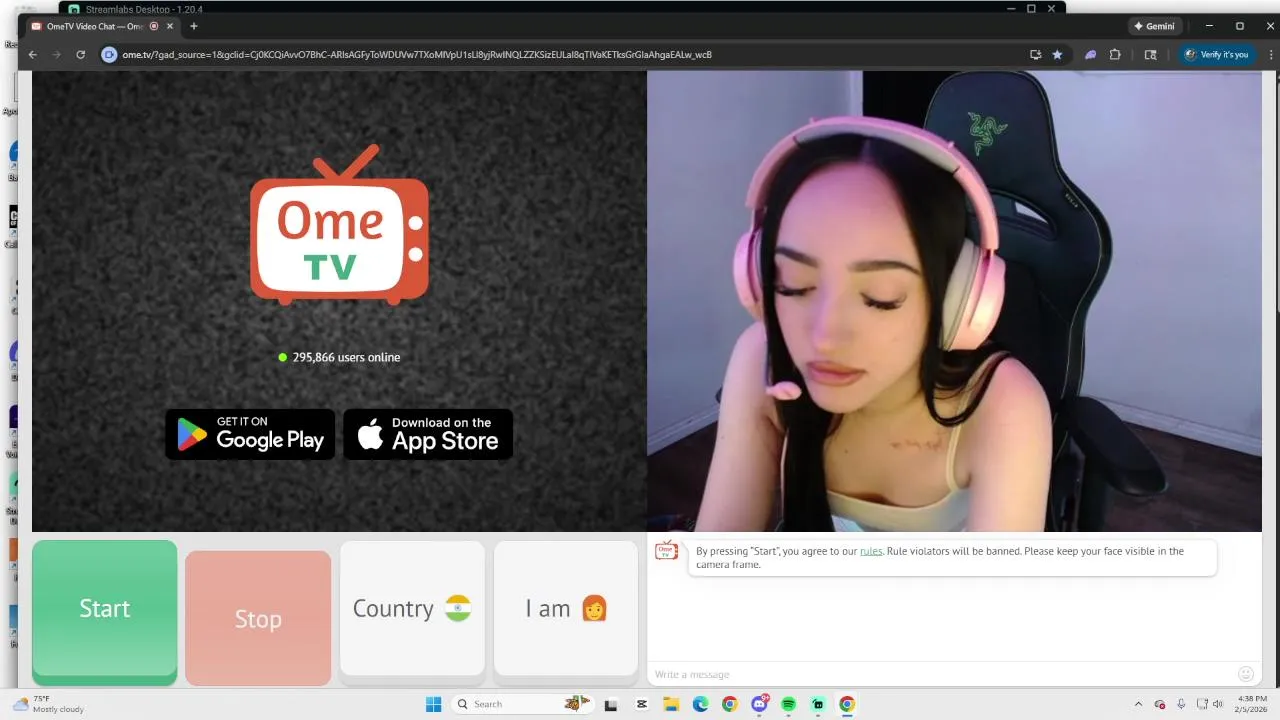The height and width of the screenshot is (720, 1280).
Task: Open the weather widget showing 75°F
Action: (x=47, y=704)
